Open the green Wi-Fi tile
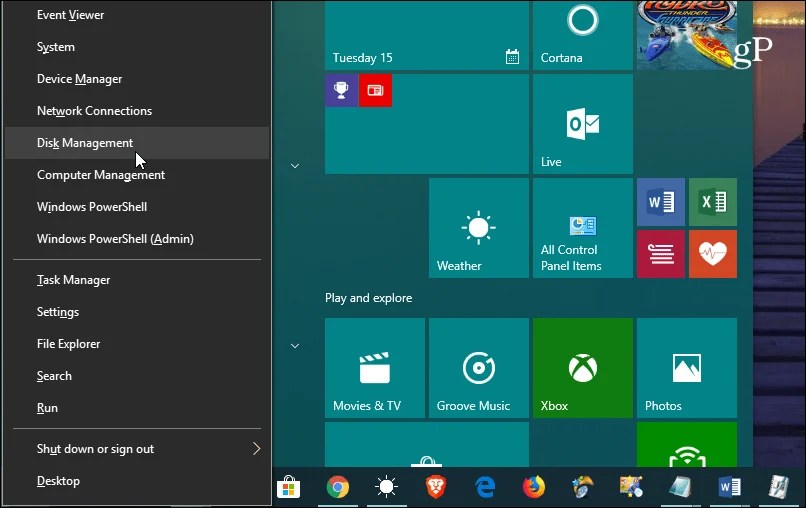The image size is (806, 508). [x=687, y=445]
